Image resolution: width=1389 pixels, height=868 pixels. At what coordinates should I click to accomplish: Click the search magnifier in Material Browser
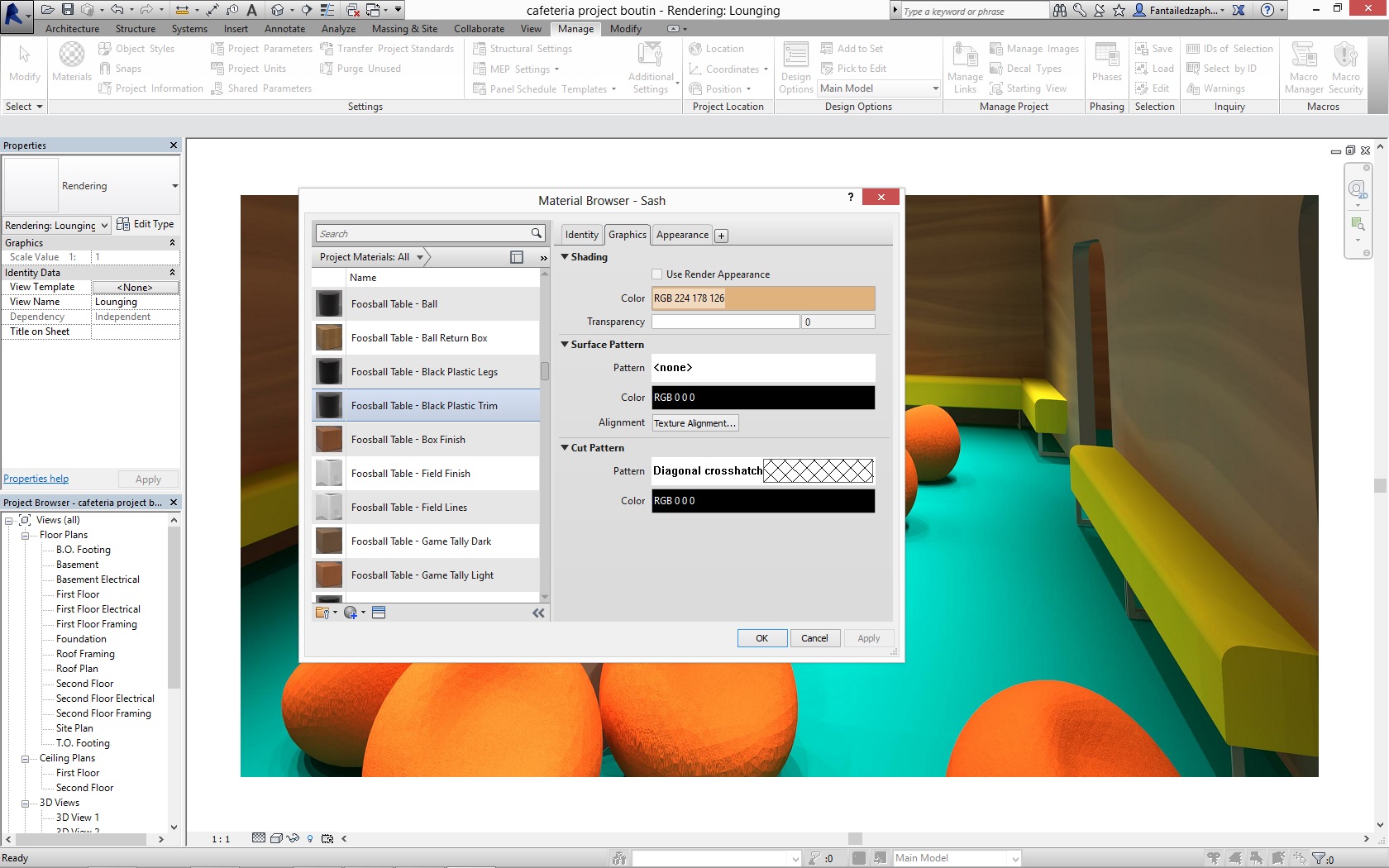pyautogui.click(x=537, y=233)
